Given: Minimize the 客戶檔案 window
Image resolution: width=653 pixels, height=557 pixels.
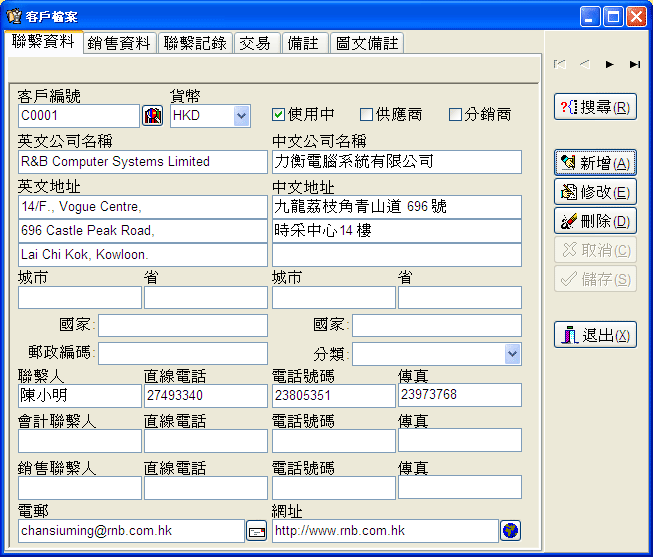Looking at the screenshot, I should pos(590,17).
